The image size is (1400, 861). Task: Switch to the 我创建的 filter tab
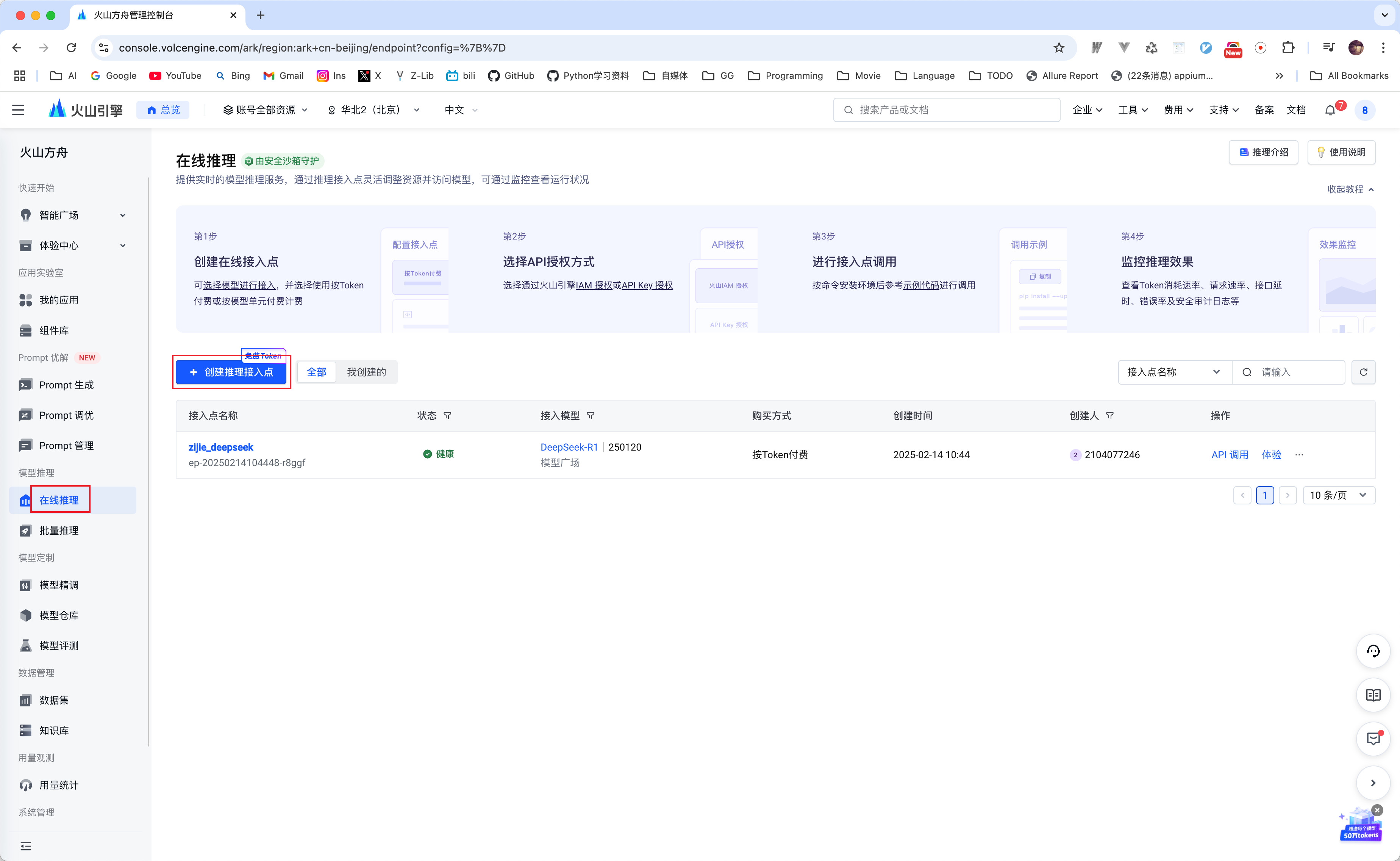(x=367, y=372)
